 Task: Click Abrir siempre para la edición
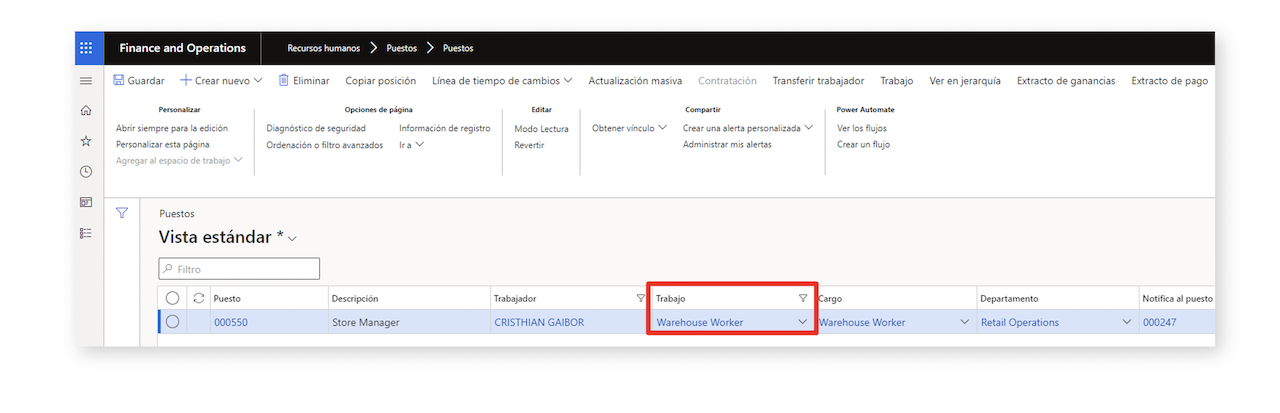172,128
